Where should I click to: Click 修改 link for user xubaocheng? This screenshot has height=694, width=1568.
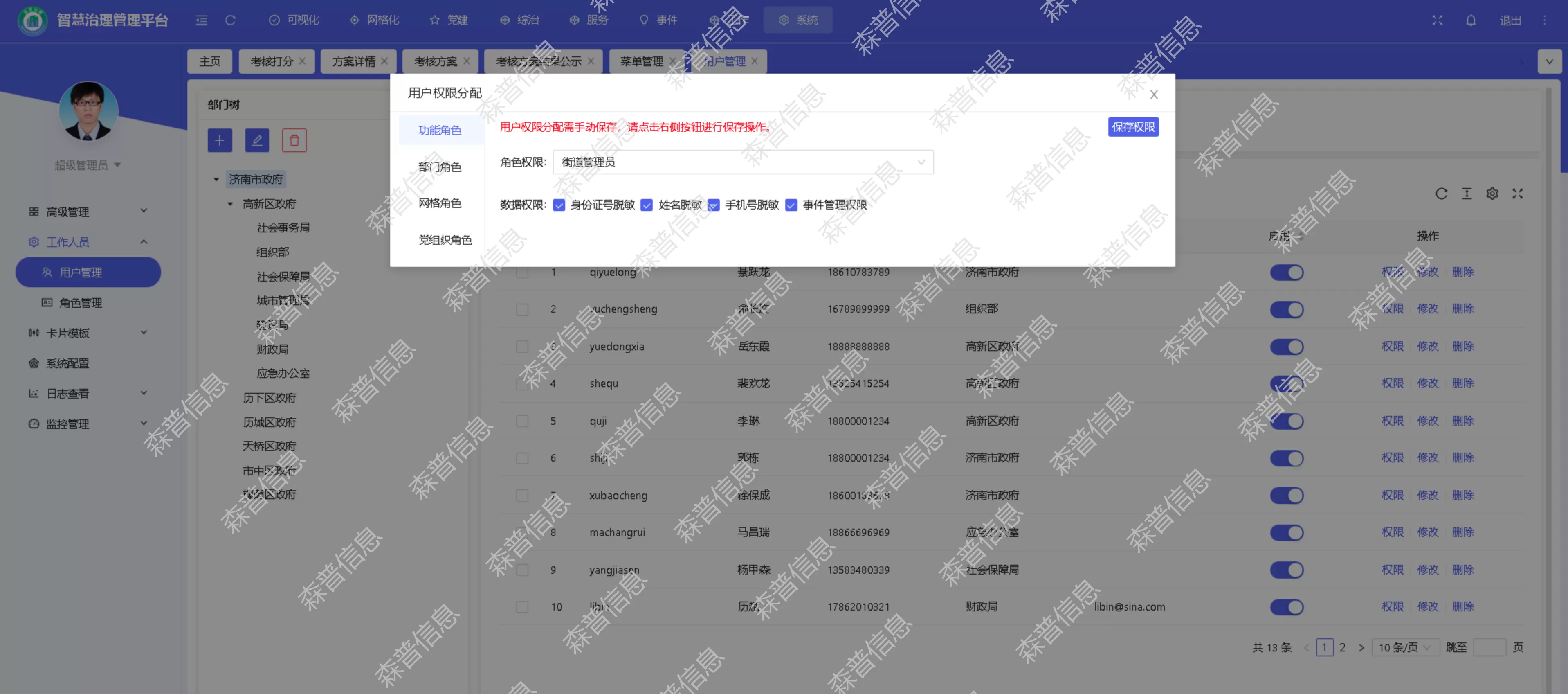click(1427, 496)
